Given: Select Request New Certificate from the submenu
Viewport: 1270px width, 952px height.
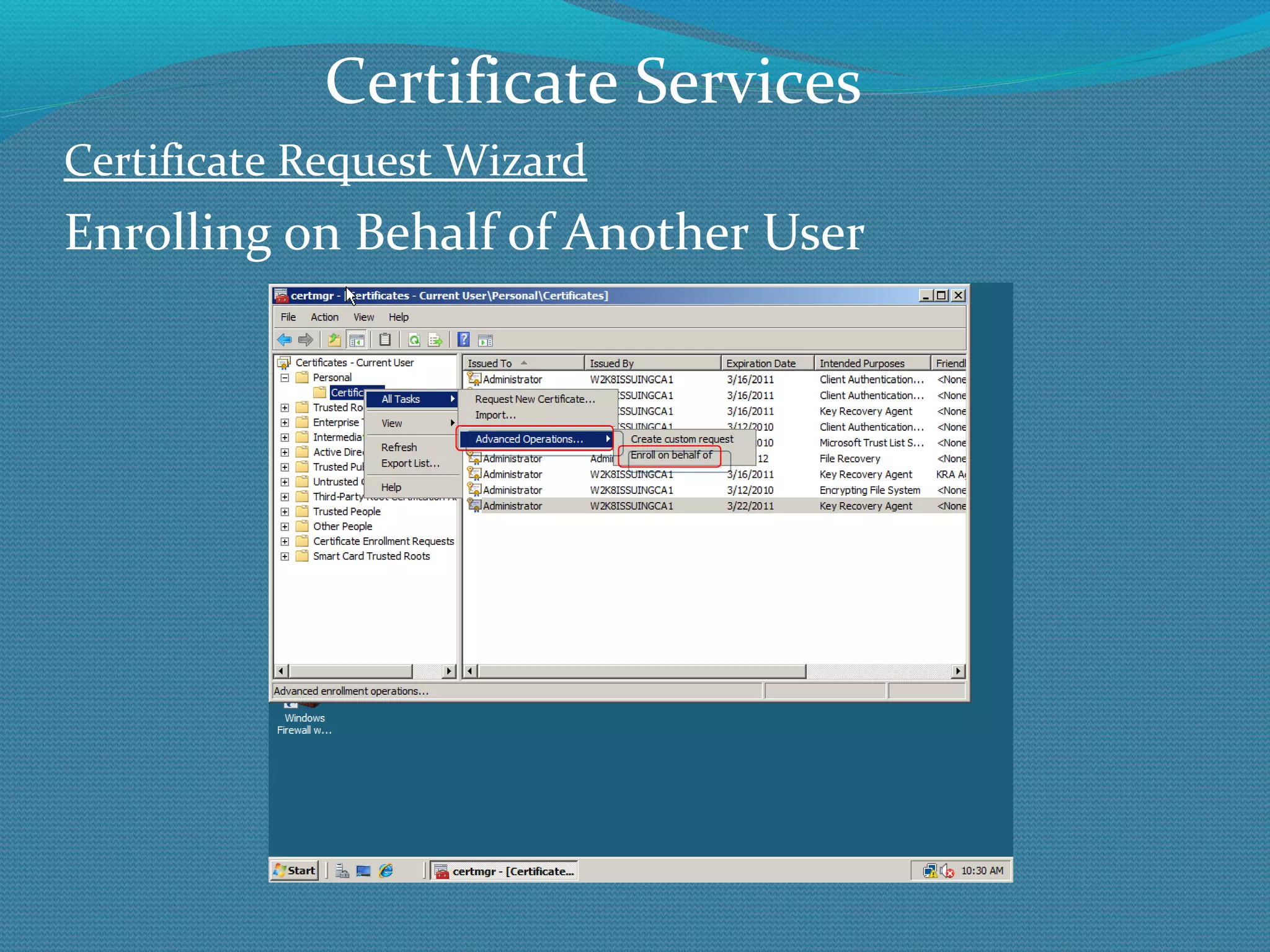Looking at the screenshot, I should pos(535,399).
